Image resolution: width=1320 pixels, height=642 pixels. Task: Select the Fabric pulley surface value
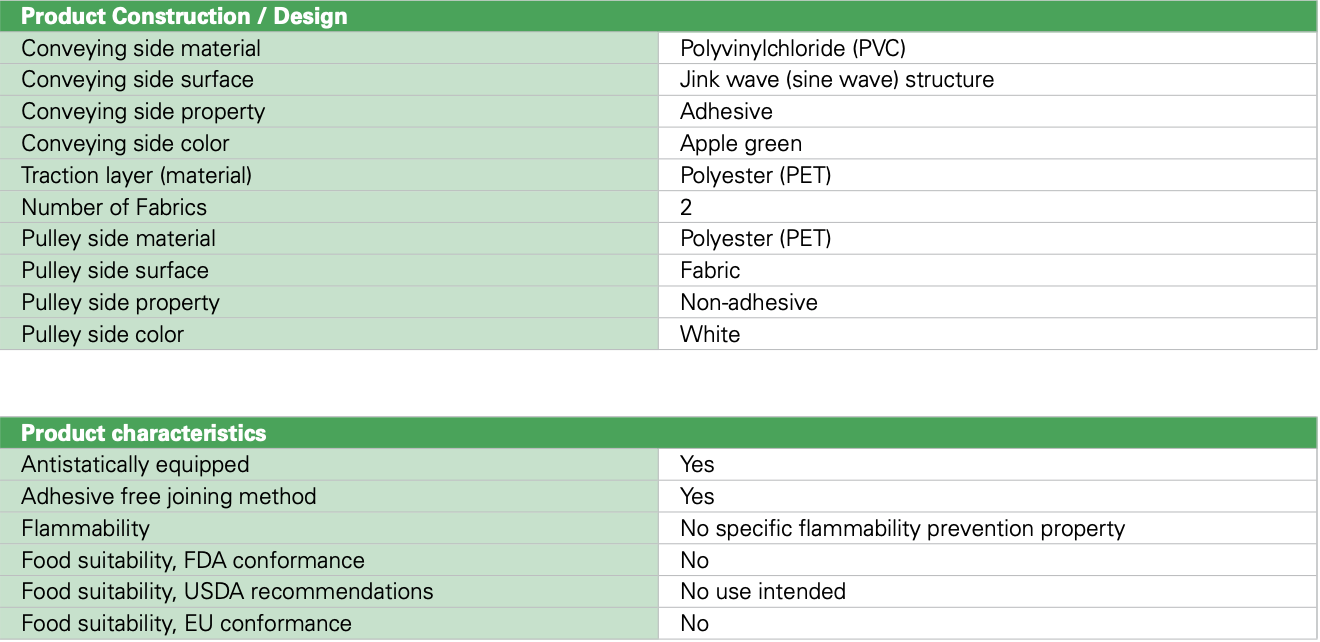710,270
